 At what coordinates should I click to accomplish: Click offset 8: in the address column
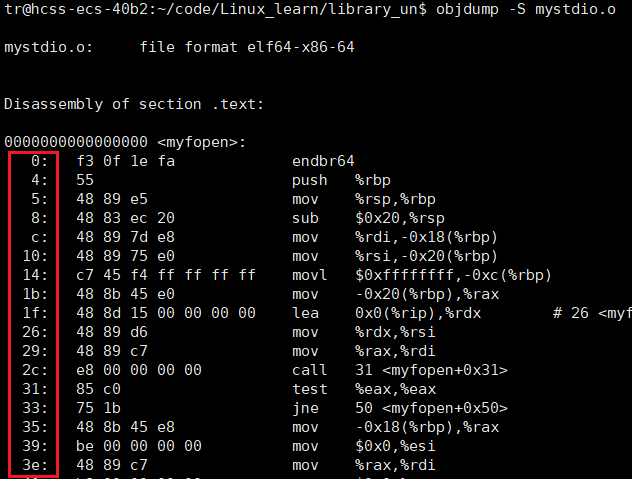pyautogui.click(x=39, y=218)
